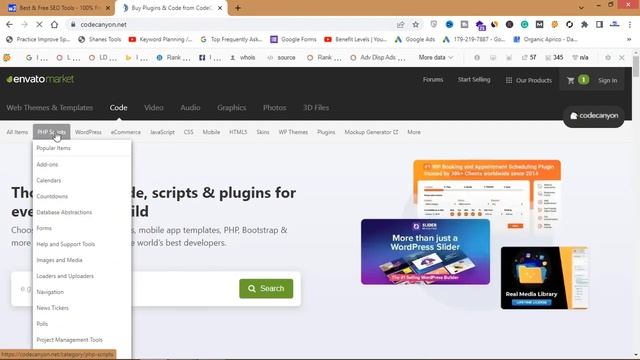Choose Countdowns from the dropdown

pos(52,196)
